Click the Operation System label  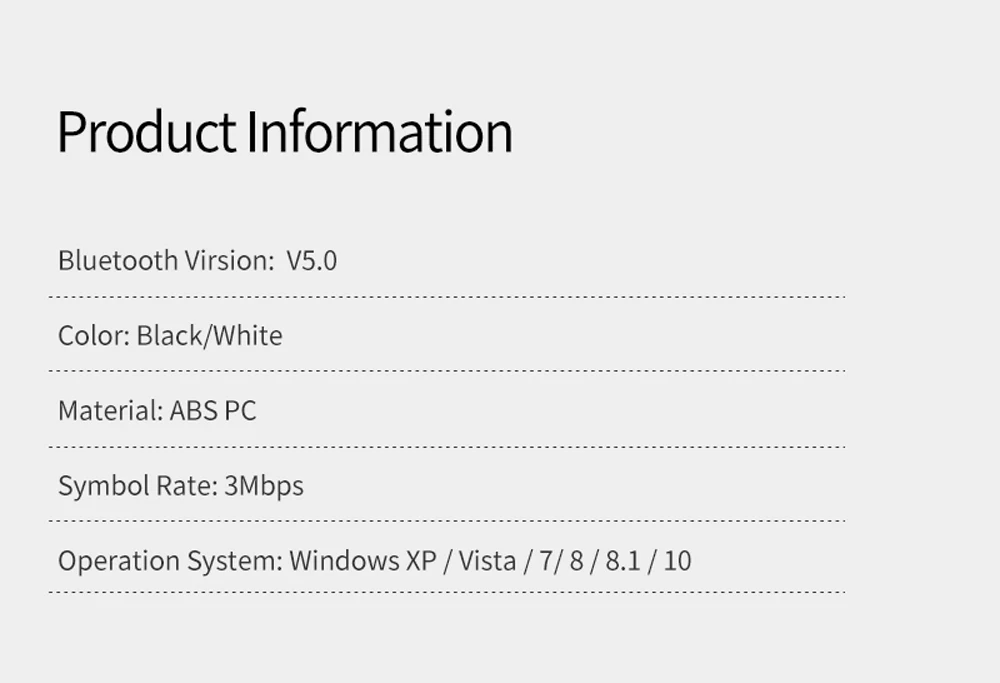coord(170,561)
